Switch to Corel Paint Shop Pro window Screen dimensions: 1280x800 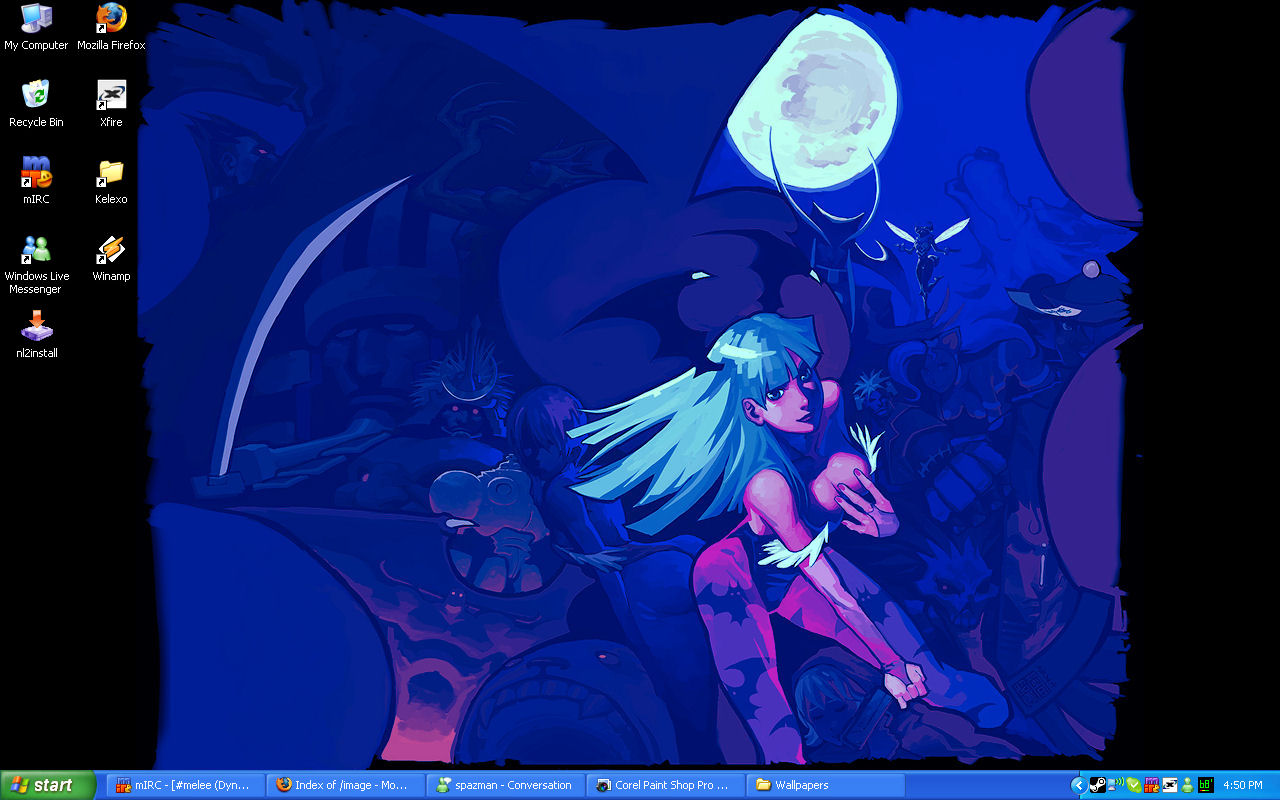click(665, 785)
